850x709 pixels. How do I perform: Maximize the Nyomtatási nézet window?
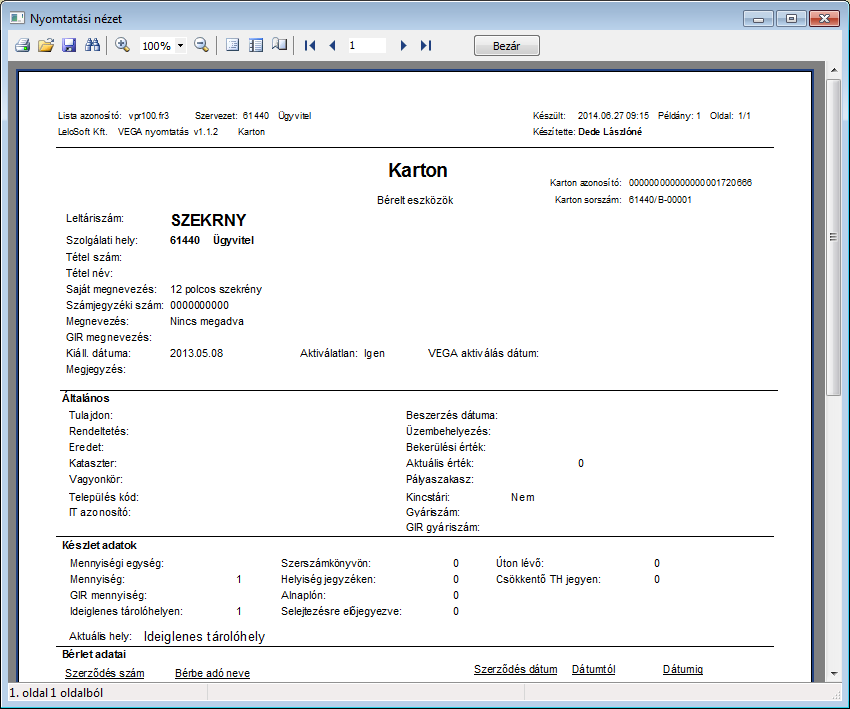point(791,19)
